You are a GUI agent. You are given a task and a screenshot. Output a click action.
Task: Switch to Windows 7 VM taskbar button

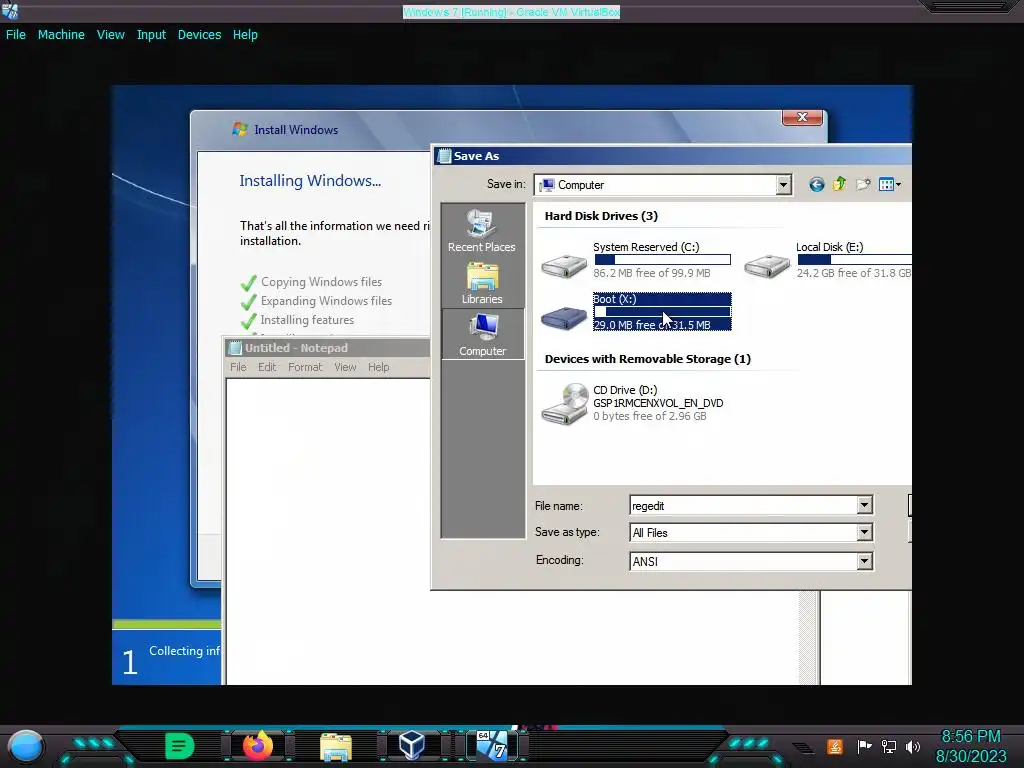[491, 745]
